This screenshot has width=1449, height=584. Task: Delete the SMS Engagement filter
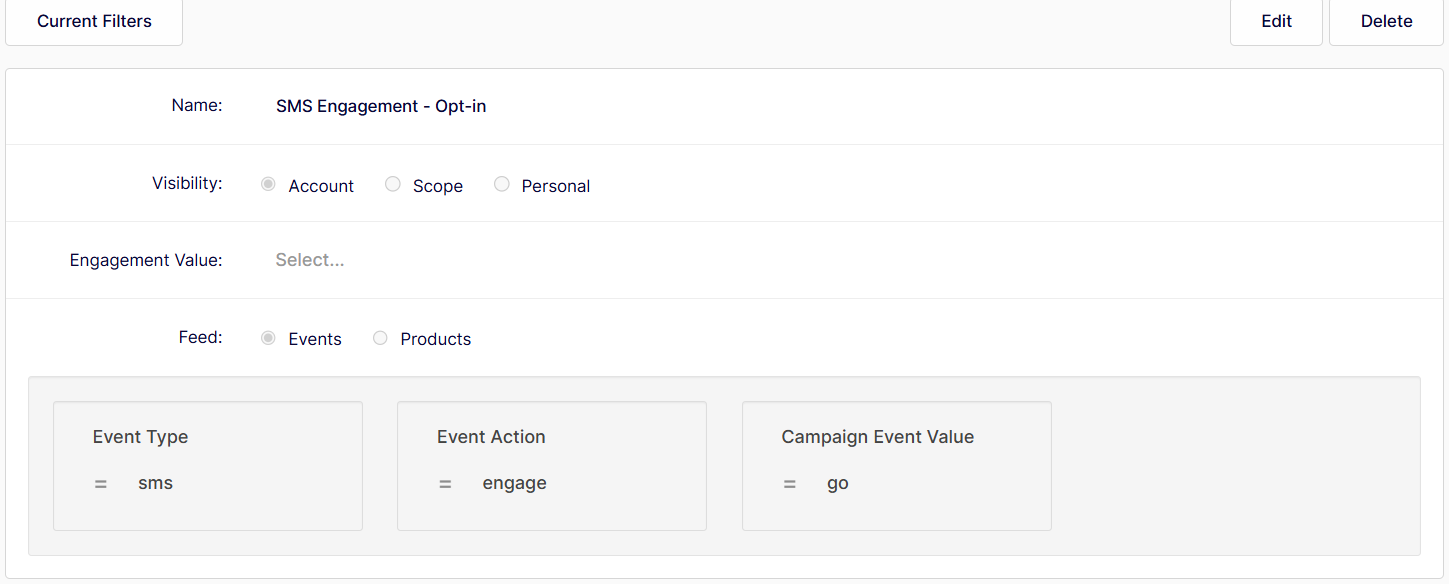[1386, 21]
